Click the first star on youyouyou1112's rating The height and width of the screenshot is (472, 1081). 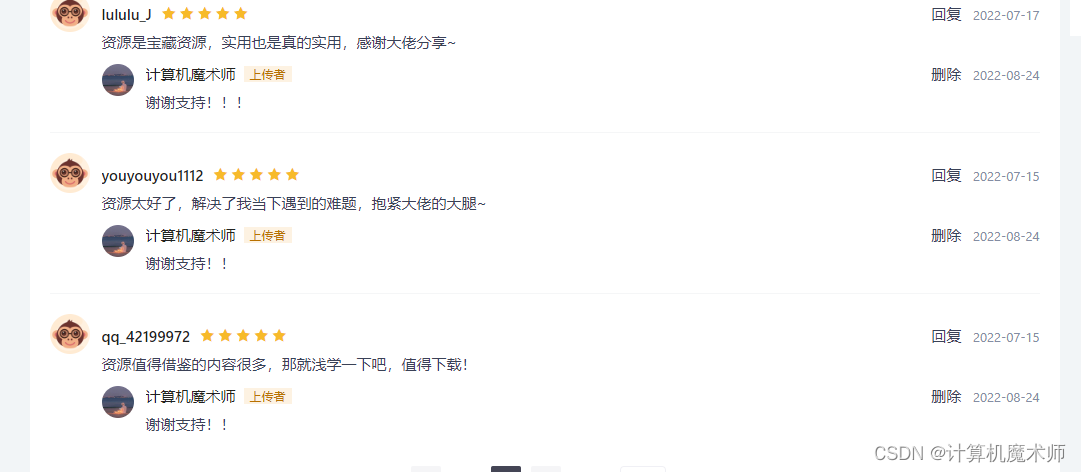click(221, 175)
